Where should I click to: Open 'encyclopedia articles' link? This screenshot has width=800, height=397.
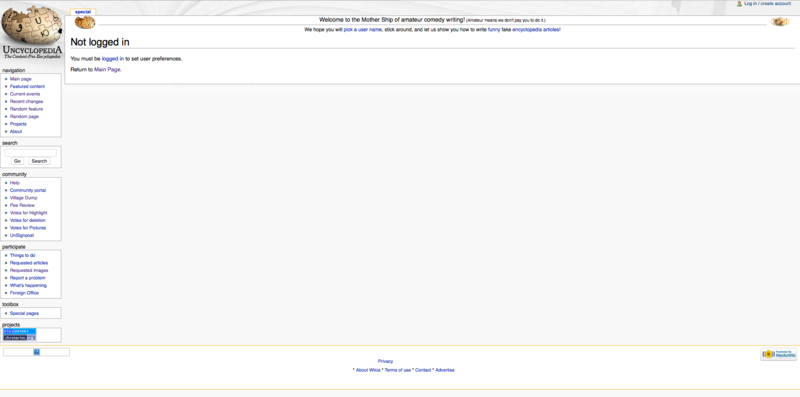[x=536, y=30]
